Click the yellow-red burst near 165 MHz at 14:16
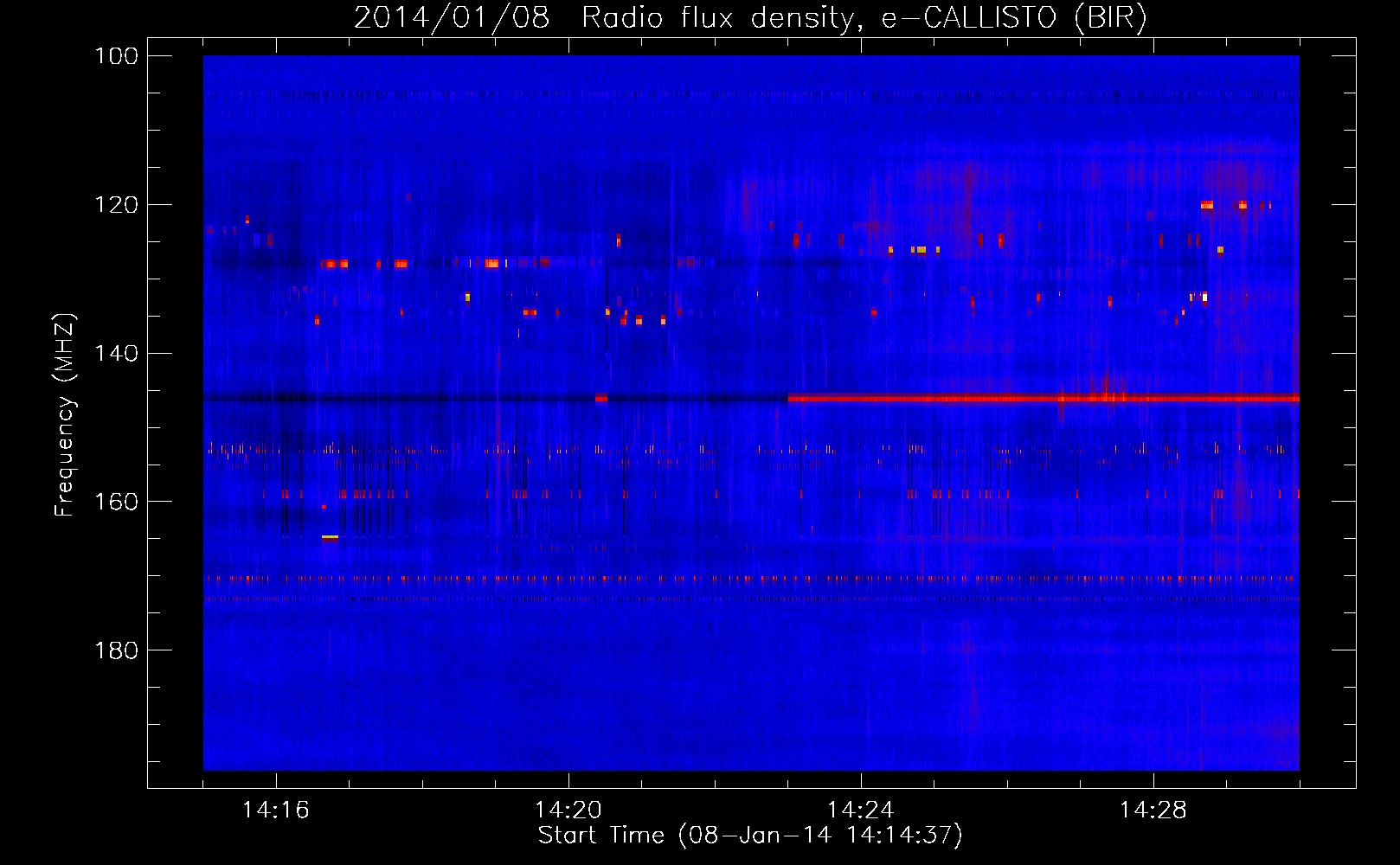Viewport: 1400px width, 865px height. point(330,538)
